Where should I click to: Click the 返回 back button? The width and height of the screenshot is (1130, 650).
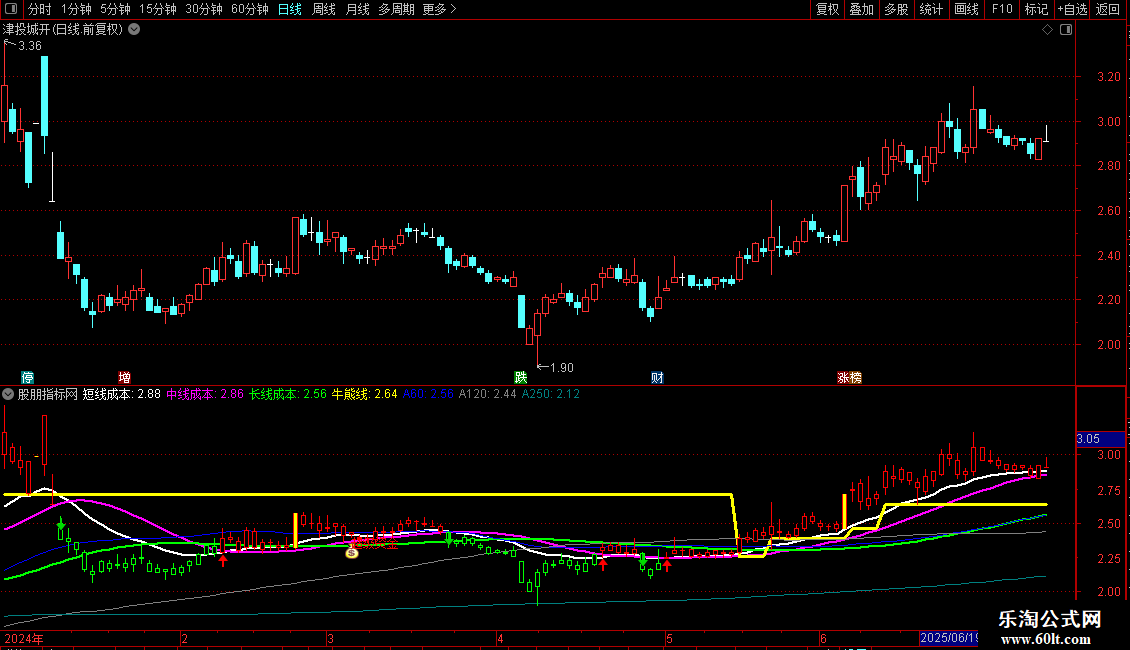pyautogui.click(x=1108, y=9)
